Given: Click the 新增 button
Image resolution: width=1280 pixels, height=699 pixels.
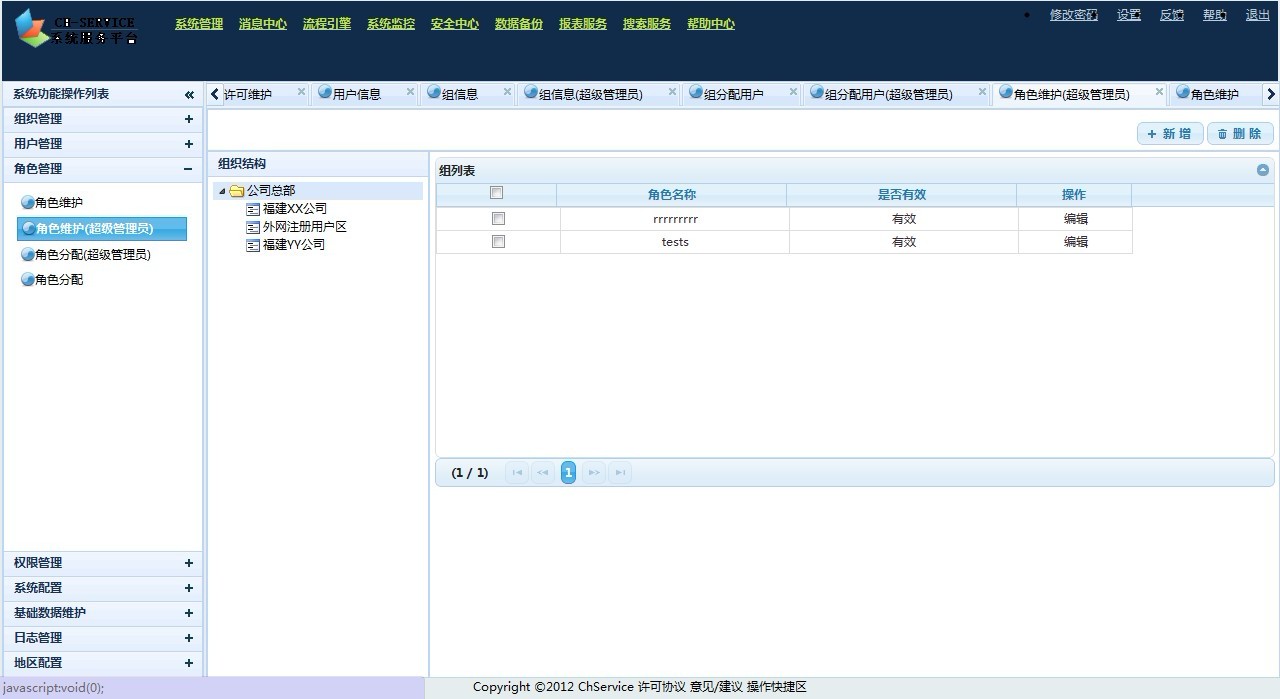Looking at the screenshot, I should coord(1170,134).
